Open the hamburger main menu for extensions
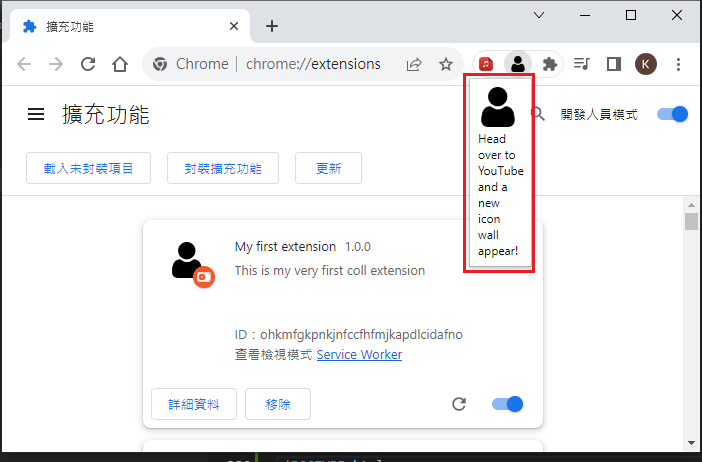702x462 pixels. point(36,115)
